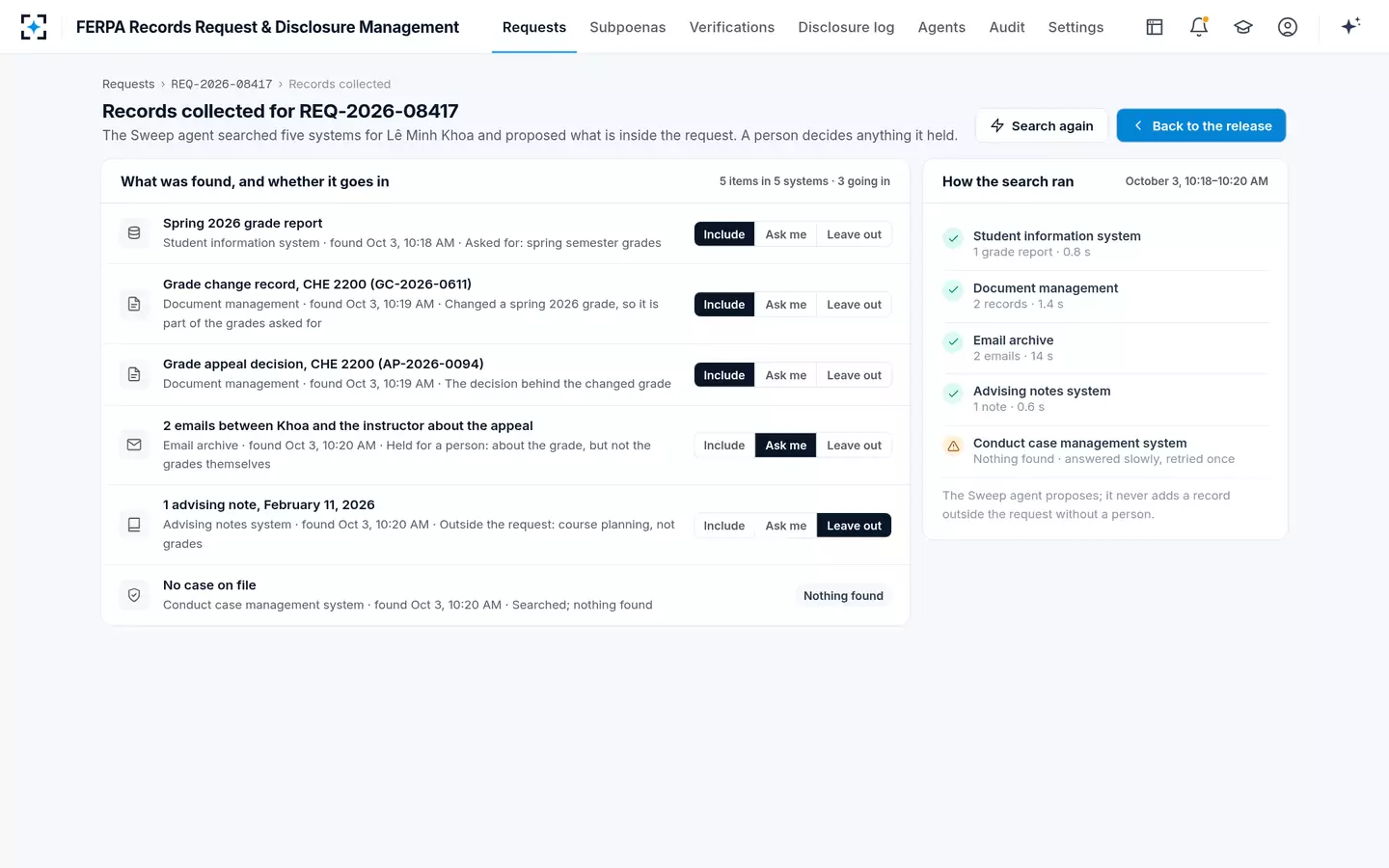Set Grade appeal decision to Leave out
Image resolution: width=1389 pixels, height=868 pixels.
point(854,375)
